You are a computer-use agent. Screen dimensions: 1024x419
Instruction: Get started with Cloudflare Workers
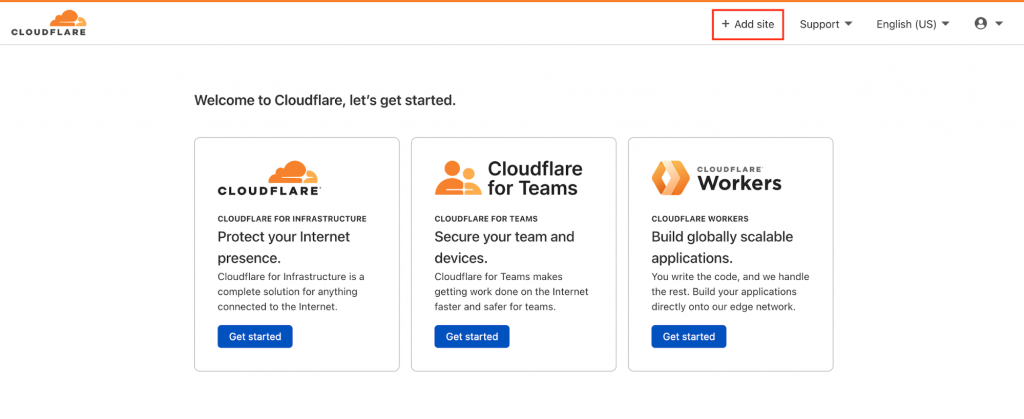point(689,337)
